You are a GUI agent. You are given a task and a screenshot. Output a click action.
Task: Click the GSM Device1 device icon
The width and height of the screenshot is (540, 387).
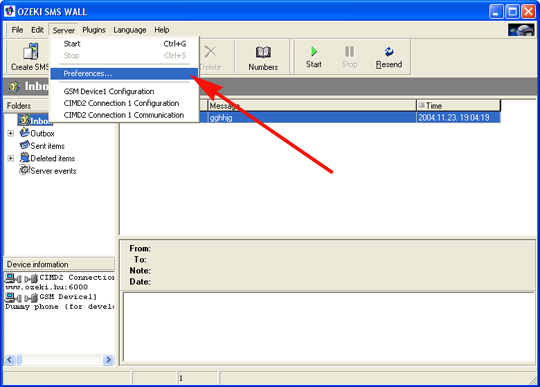click(21, 297)
